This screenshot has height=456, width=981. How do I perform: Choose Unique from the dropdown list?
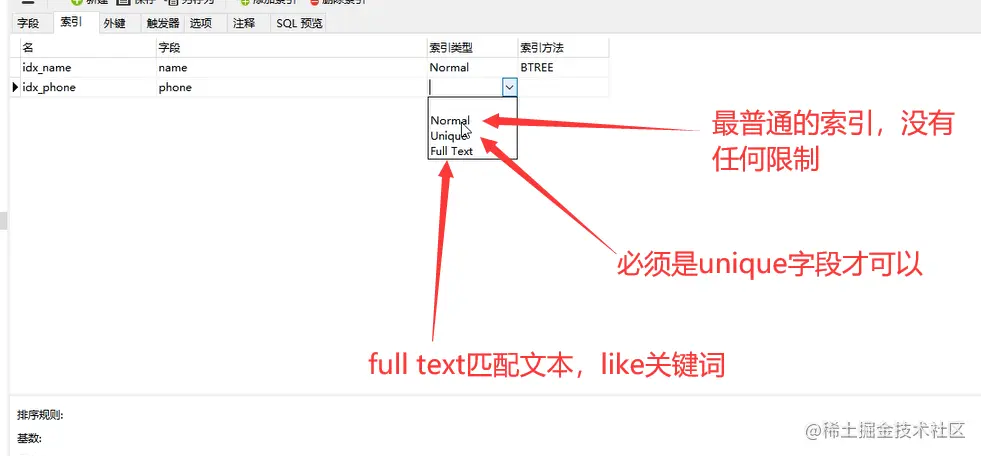coord(472,136)
